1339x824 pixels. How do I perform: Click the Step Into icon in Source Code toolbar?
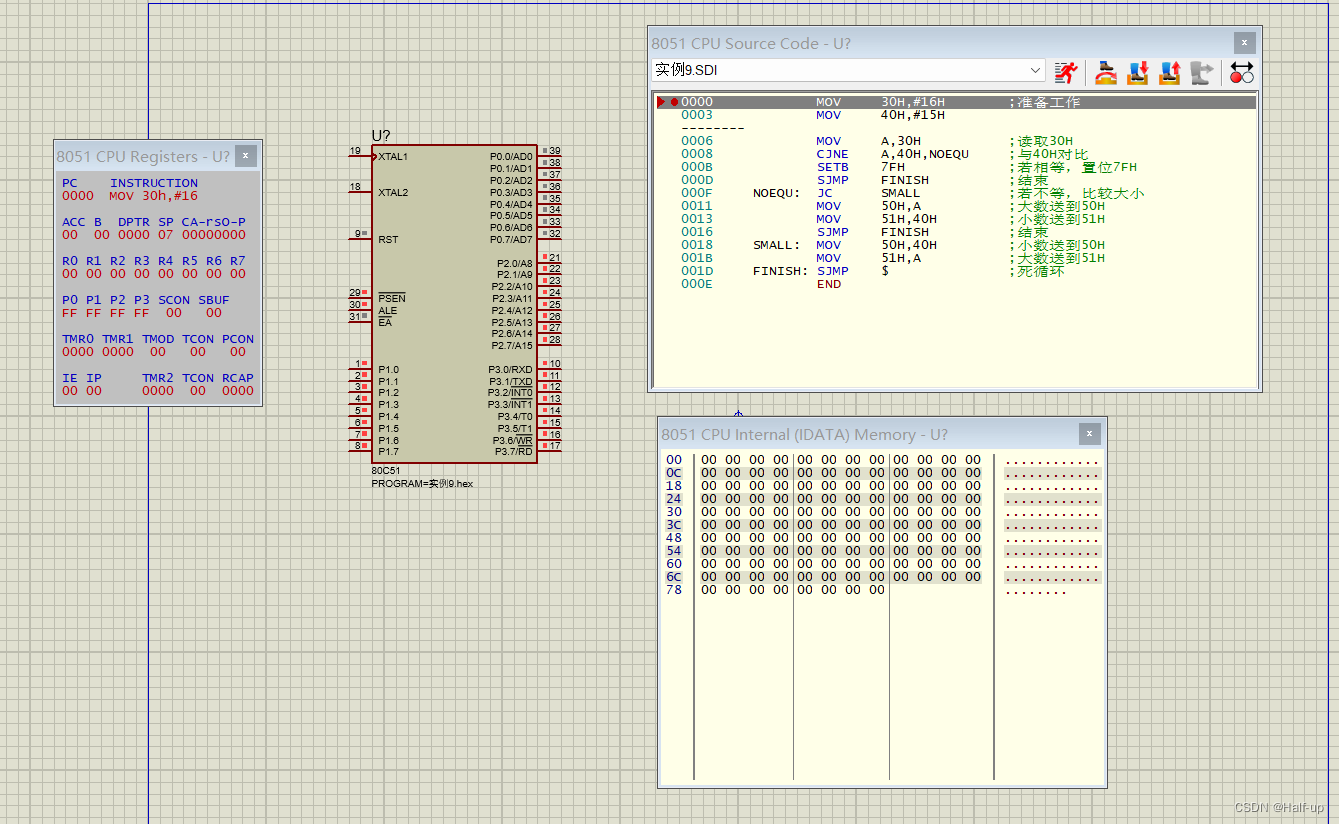pos(1137,72)
